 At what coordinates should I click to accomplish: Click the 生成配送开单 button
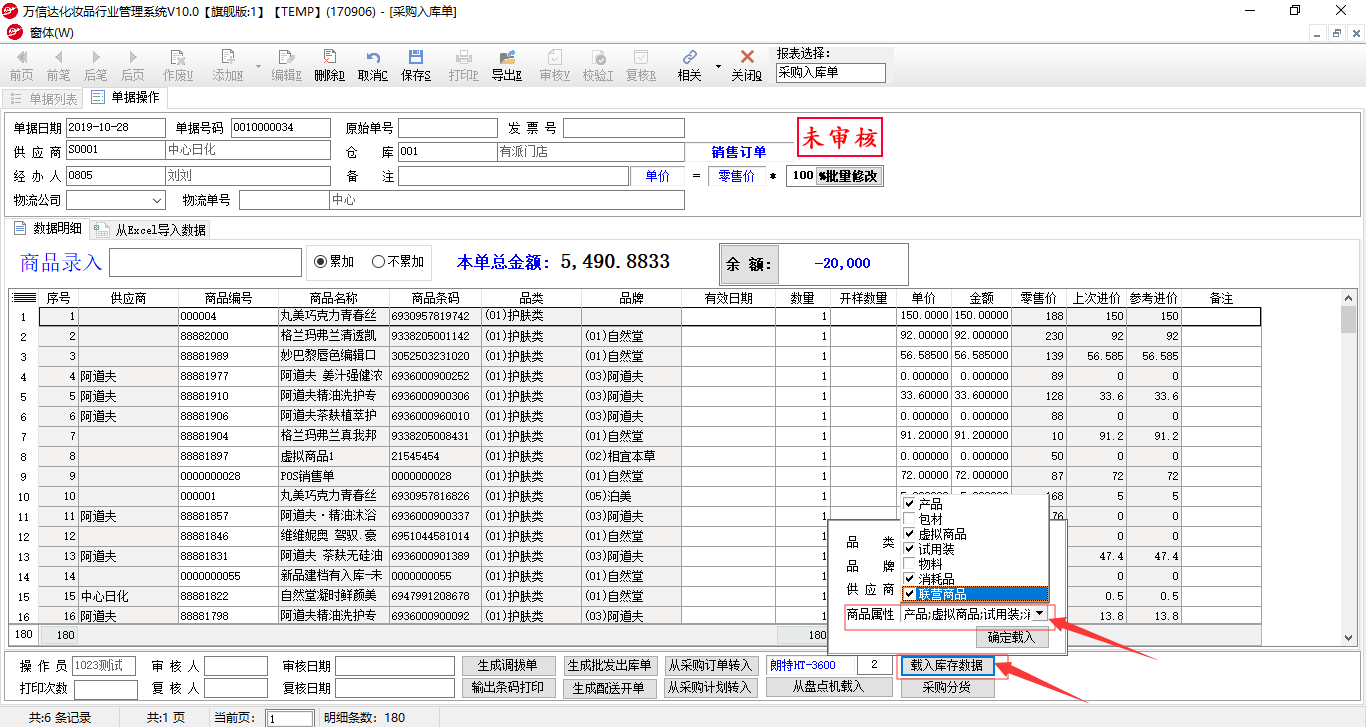[x=610, y=688]
